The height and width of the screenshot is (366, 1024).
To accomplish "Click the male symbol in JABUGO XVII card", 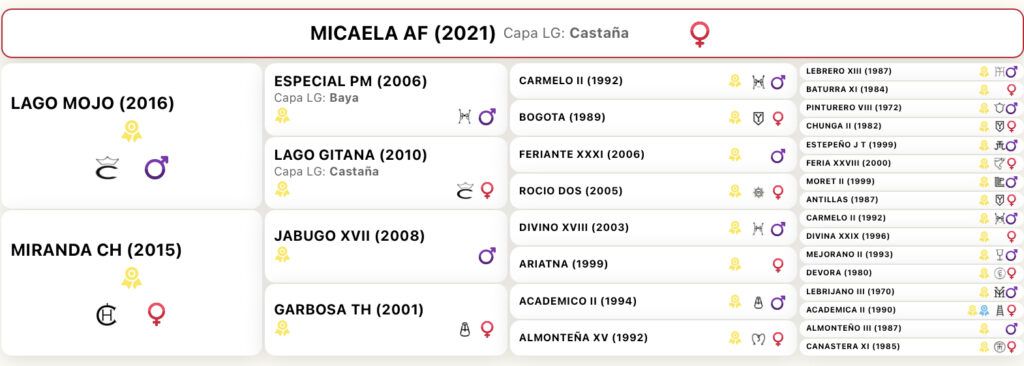I will 487,256.
